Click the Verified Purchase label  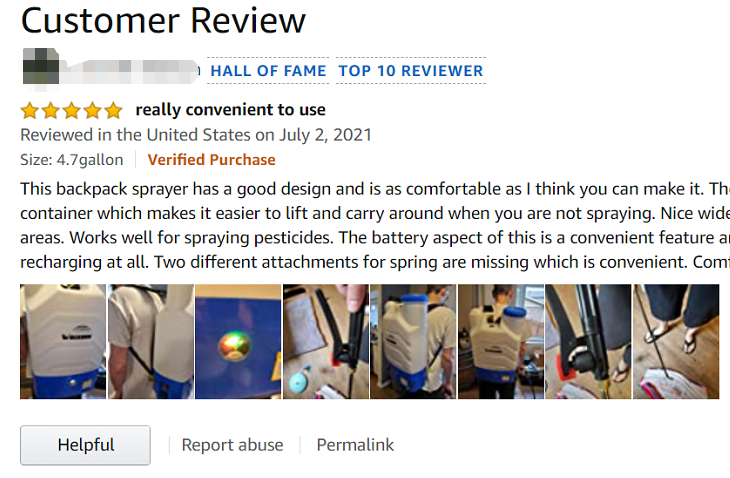211,160
